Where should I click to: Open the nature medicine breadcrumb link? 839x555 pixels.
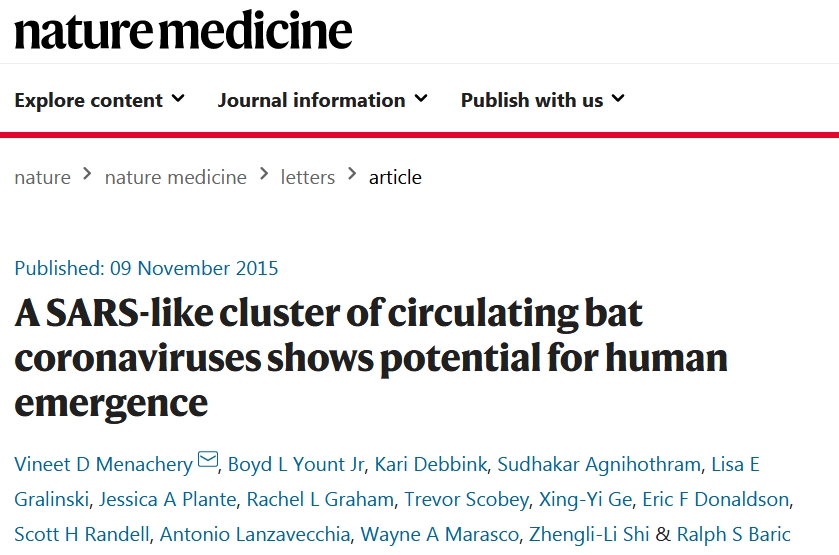pyautogui.click(x=175, y=177)
